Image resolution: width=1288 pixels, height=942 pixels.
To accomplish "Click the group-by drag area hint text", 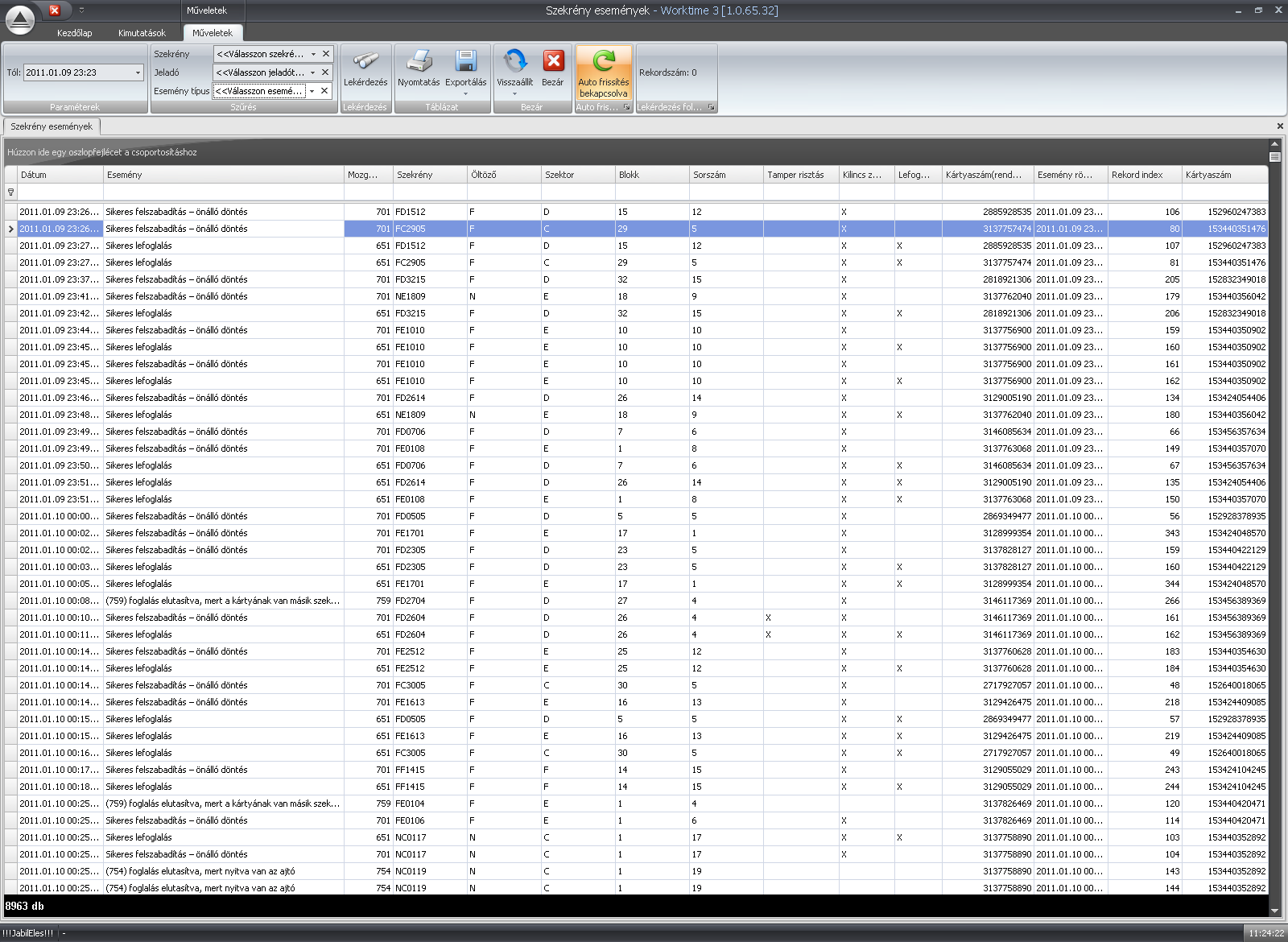I will coord(102,152).
